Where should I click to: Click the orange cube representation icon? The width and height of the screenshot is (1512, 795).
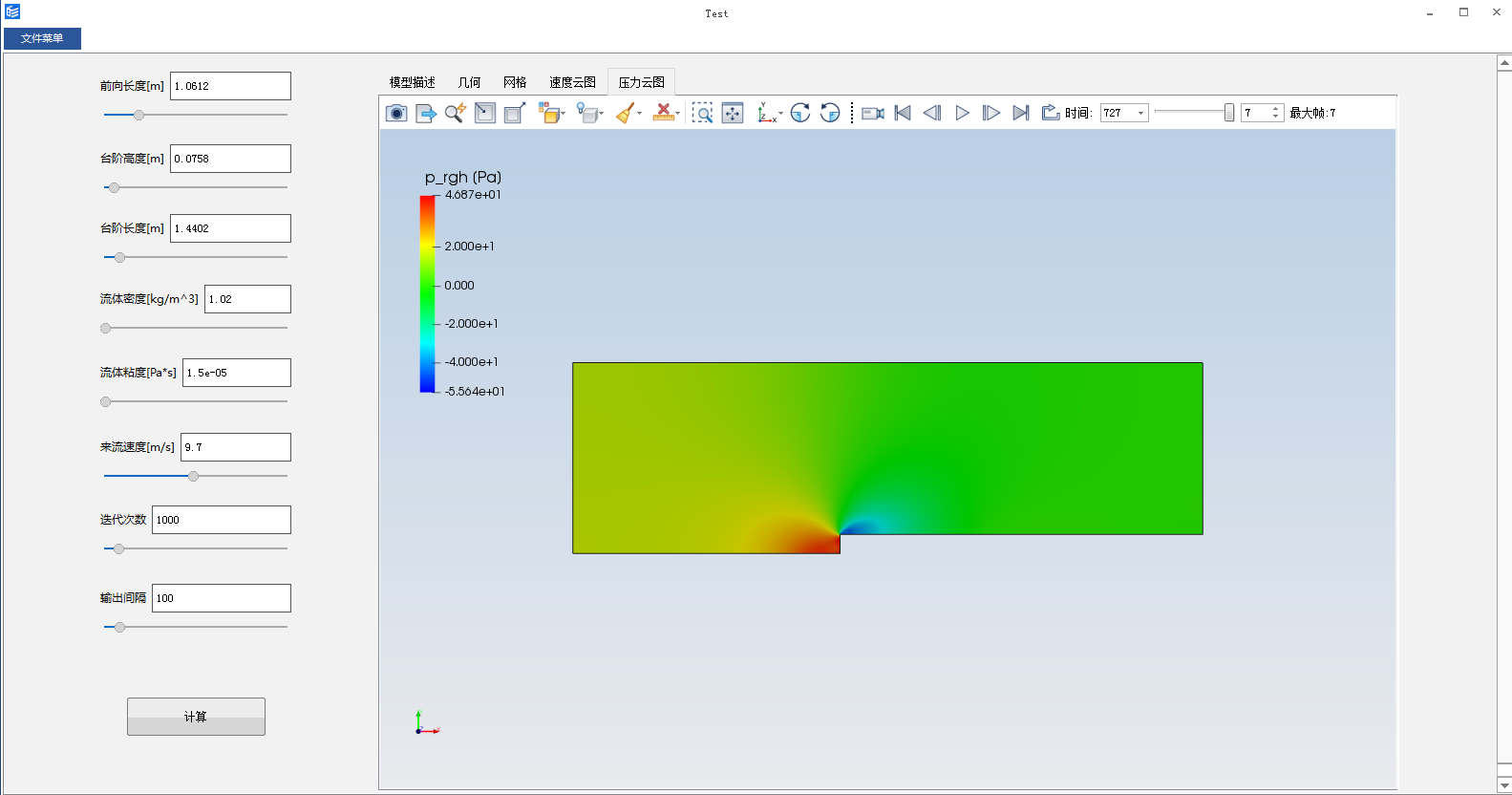tap(548, 113)
